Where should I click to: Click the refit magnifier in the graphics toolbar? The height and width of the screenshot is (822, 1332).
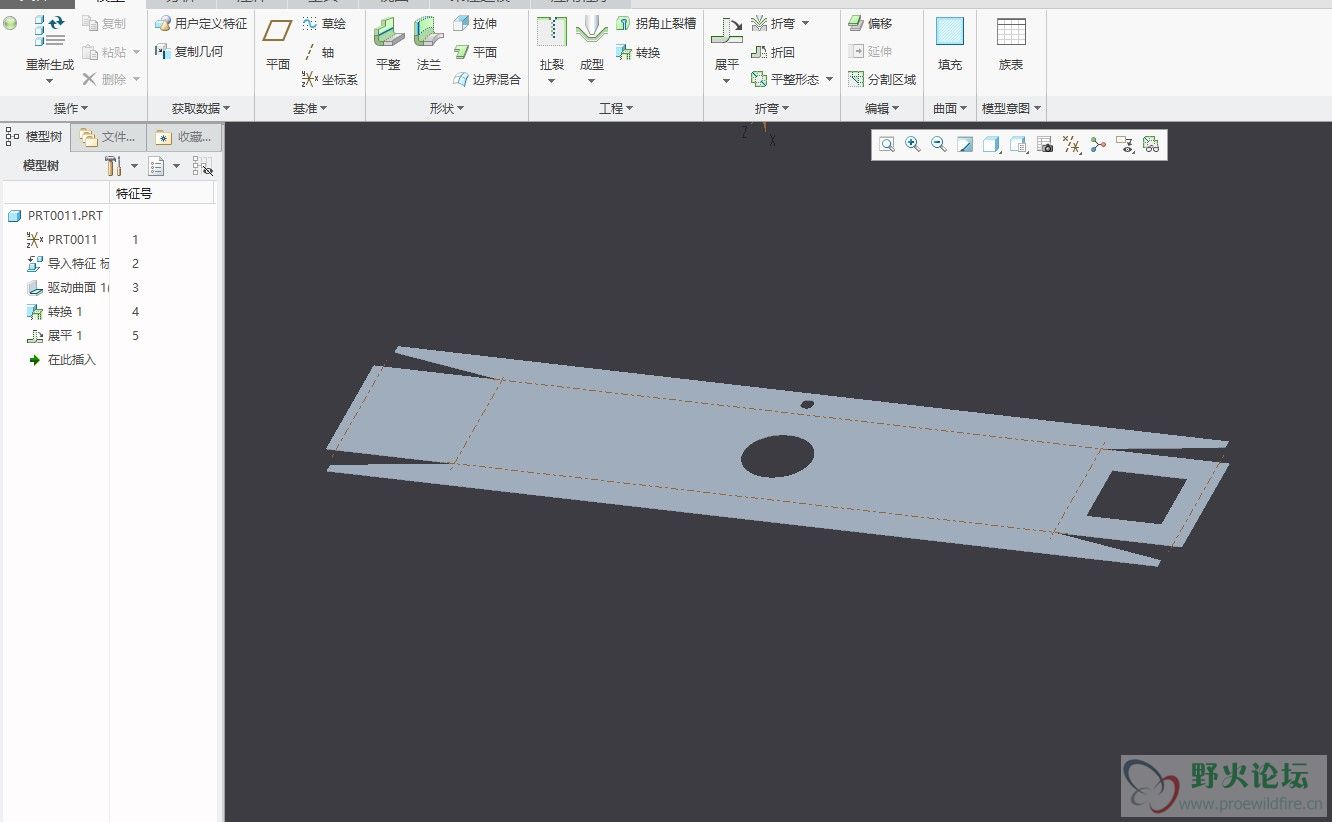[887, 145]
